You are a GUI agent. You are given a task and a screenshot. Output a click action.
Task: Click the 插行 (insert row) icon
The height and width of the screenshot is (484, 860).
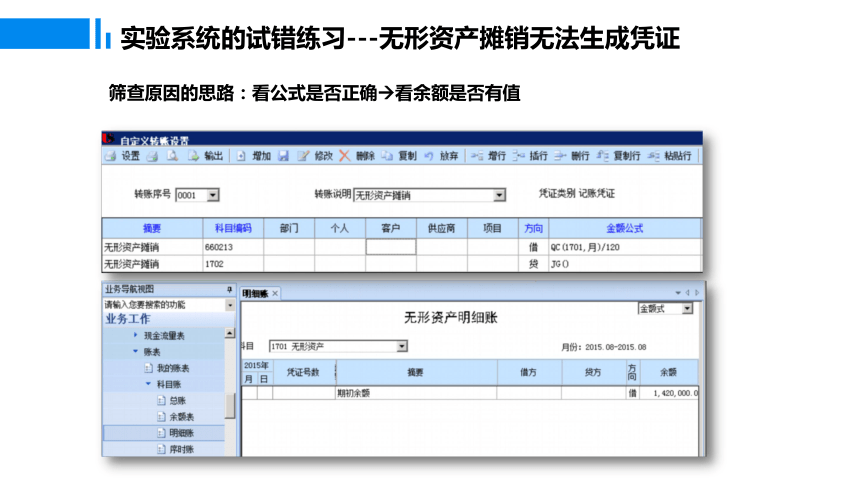tap(518, 156)
